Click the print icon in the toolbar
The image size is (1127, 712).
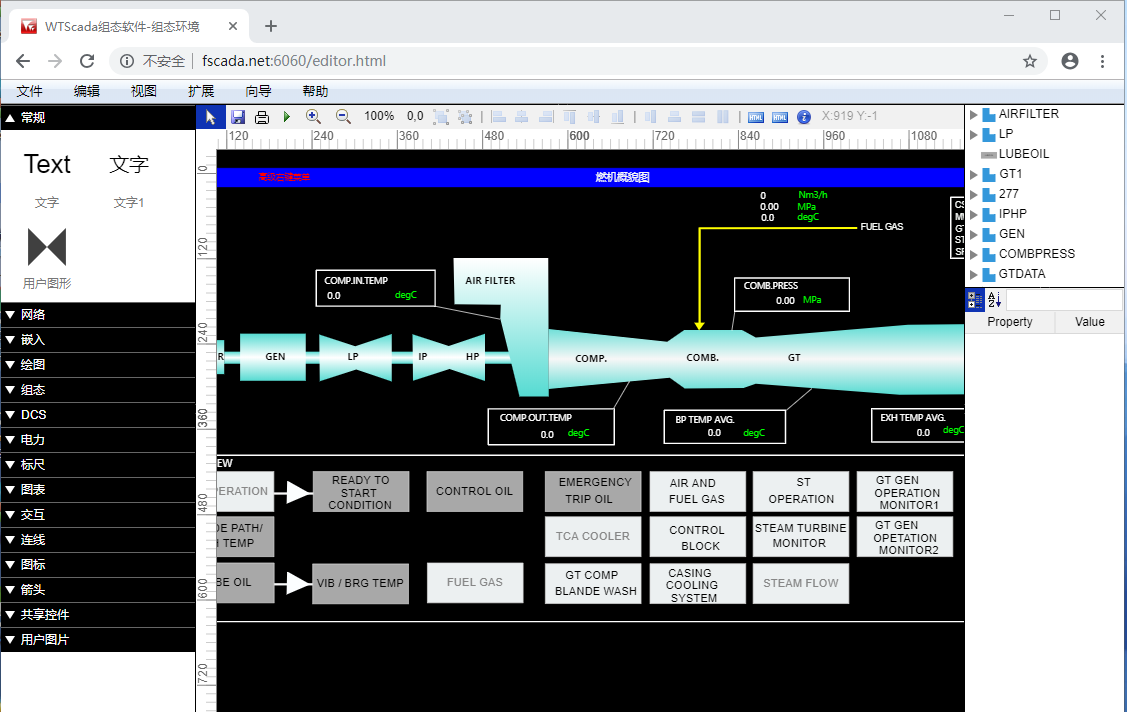click(262, 117)
